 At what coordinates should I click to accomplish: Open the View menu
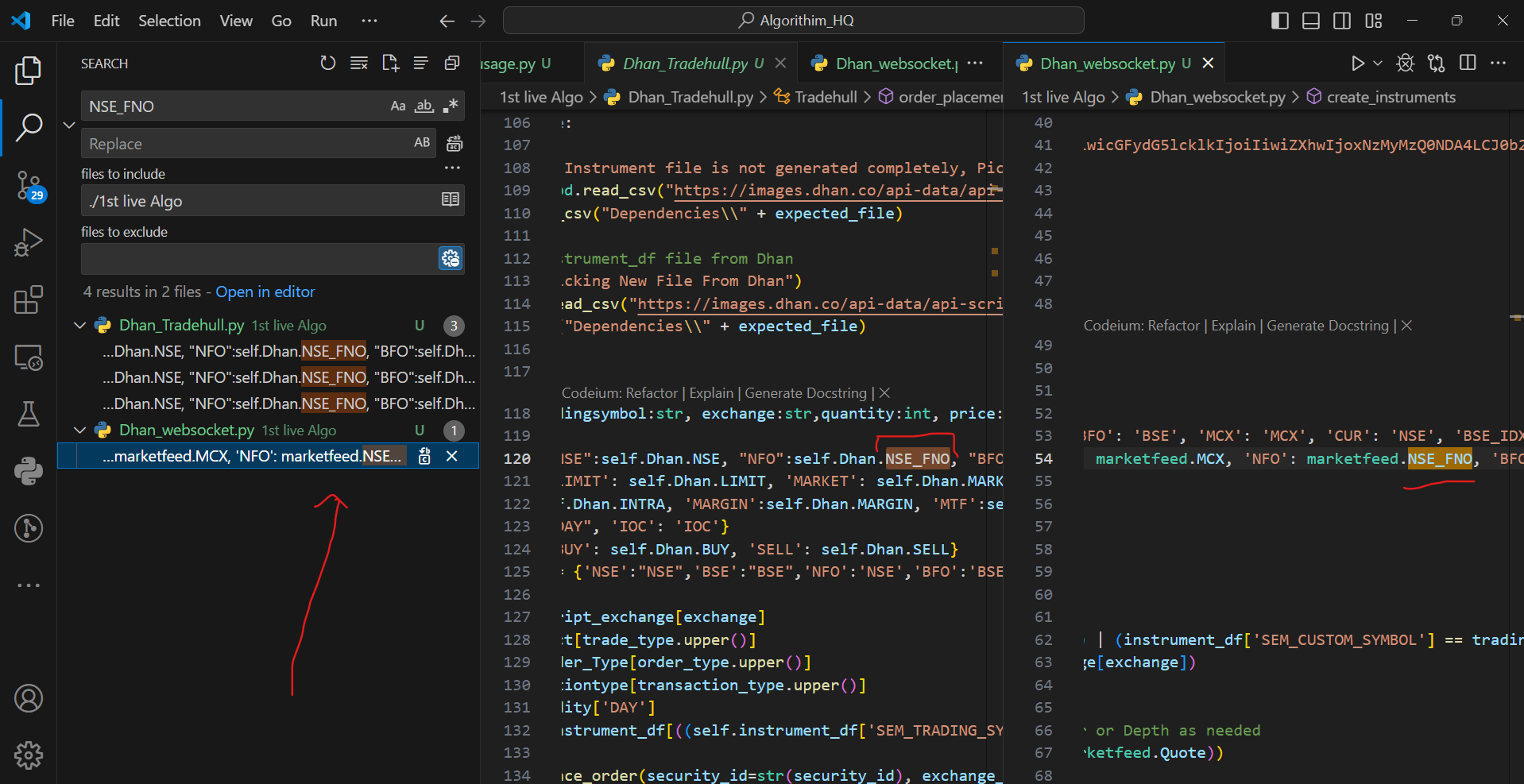[x=236, y=21]
